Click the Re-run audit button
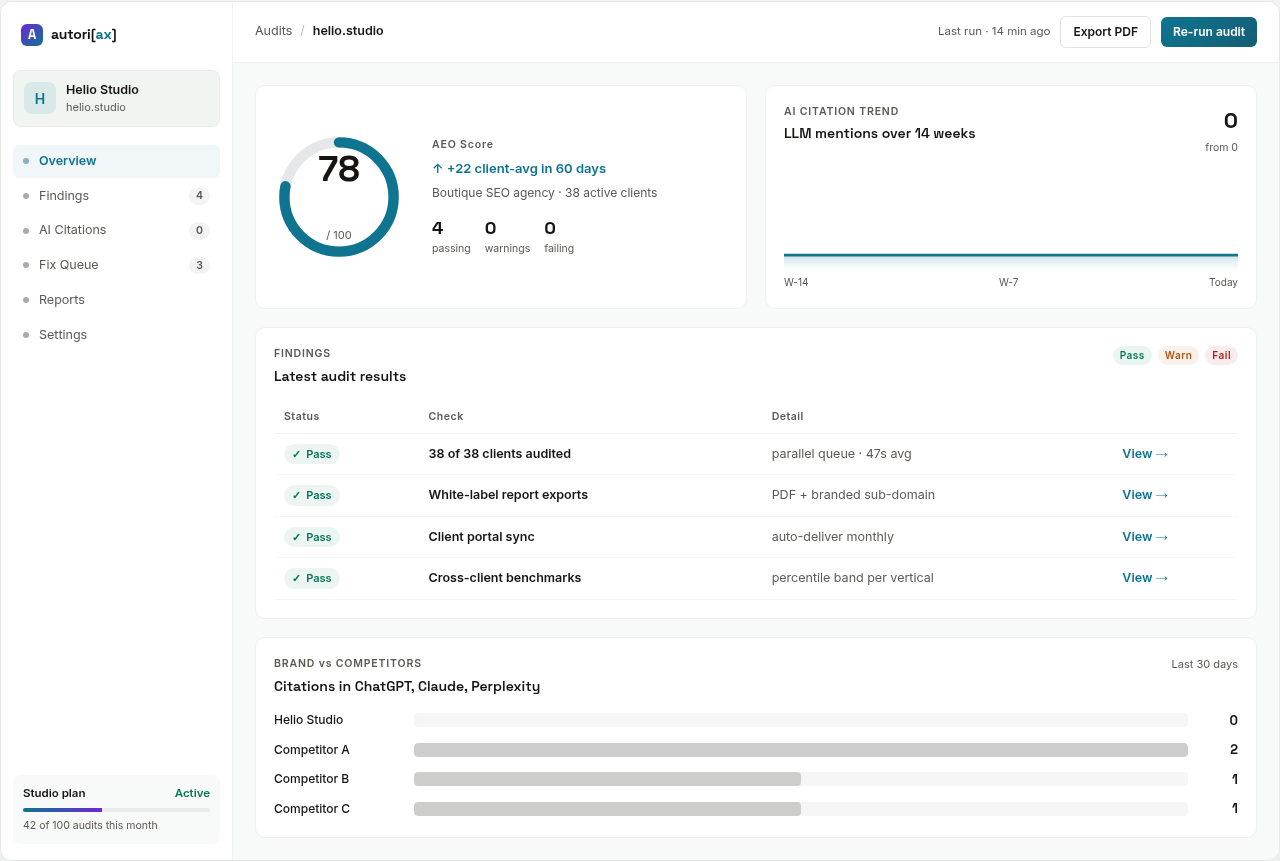Viewport: 1280px width, 861px height. [1208, 32]
